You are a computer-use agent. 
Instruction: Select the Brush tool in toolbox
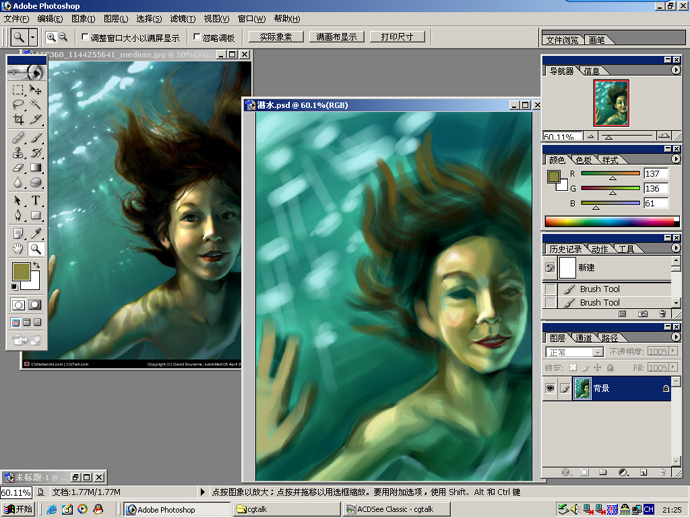click(36, 138)
